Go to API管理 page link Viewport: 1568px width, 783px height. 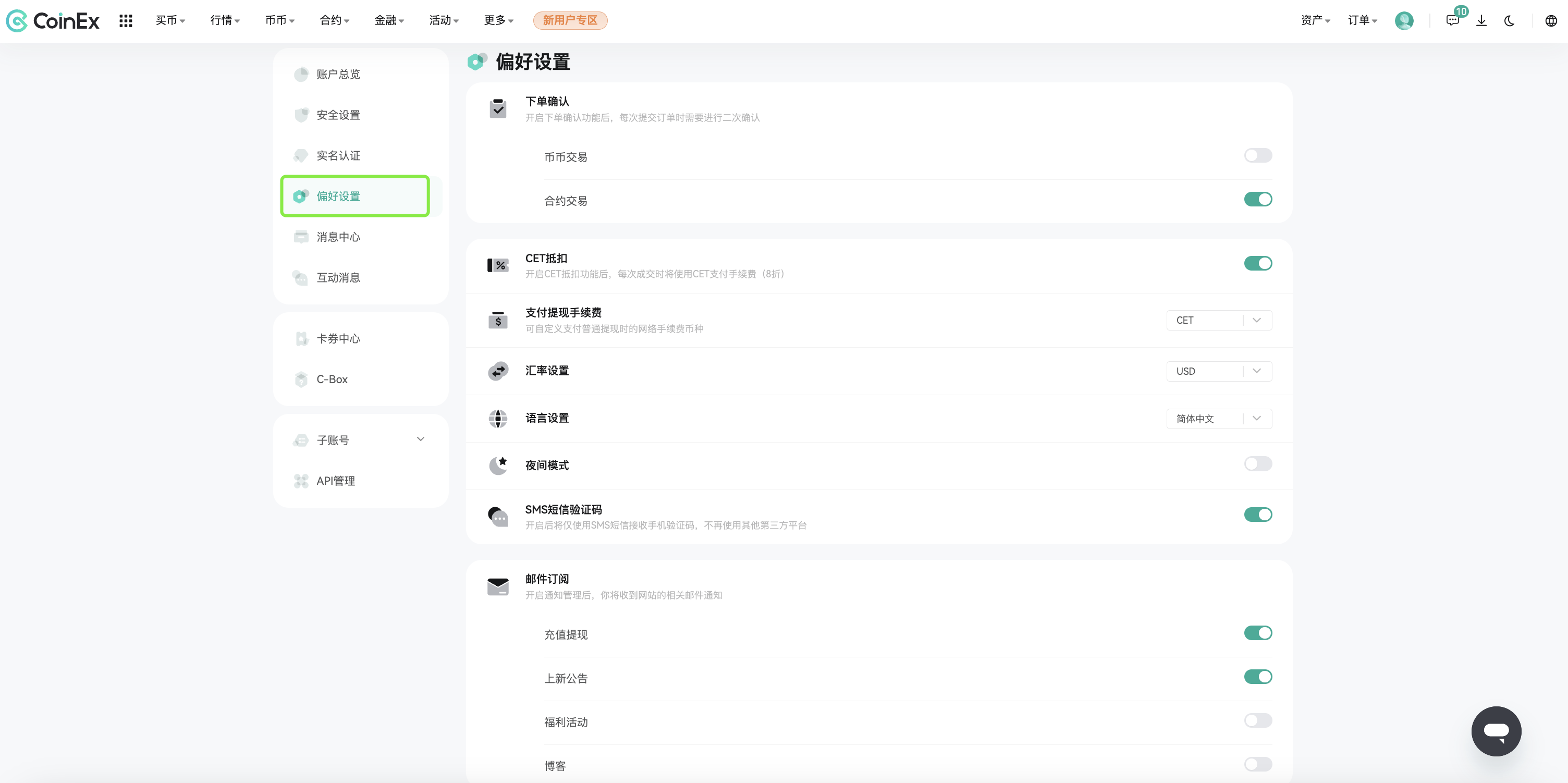336,481
